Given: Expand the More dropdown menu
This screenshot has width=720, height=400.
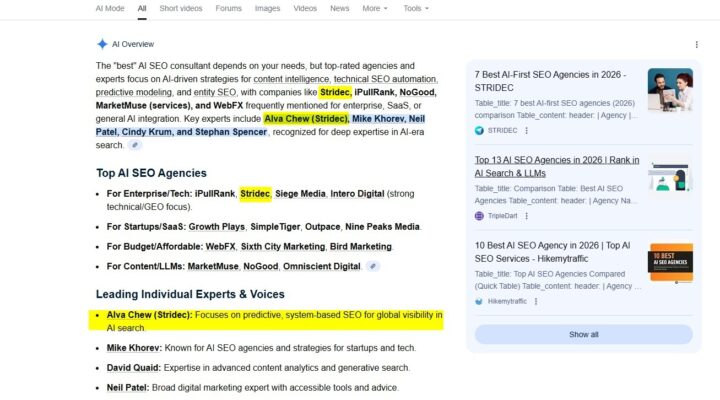Looking at the screenshot, I should pyautogui.click(x=375, y=8).
